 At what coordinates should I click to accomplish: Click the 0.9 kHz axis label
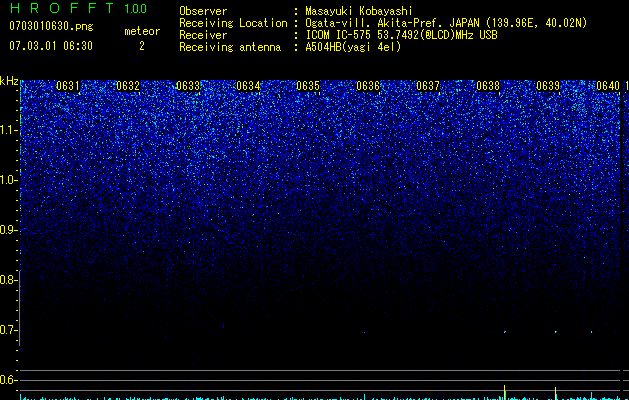7,230
